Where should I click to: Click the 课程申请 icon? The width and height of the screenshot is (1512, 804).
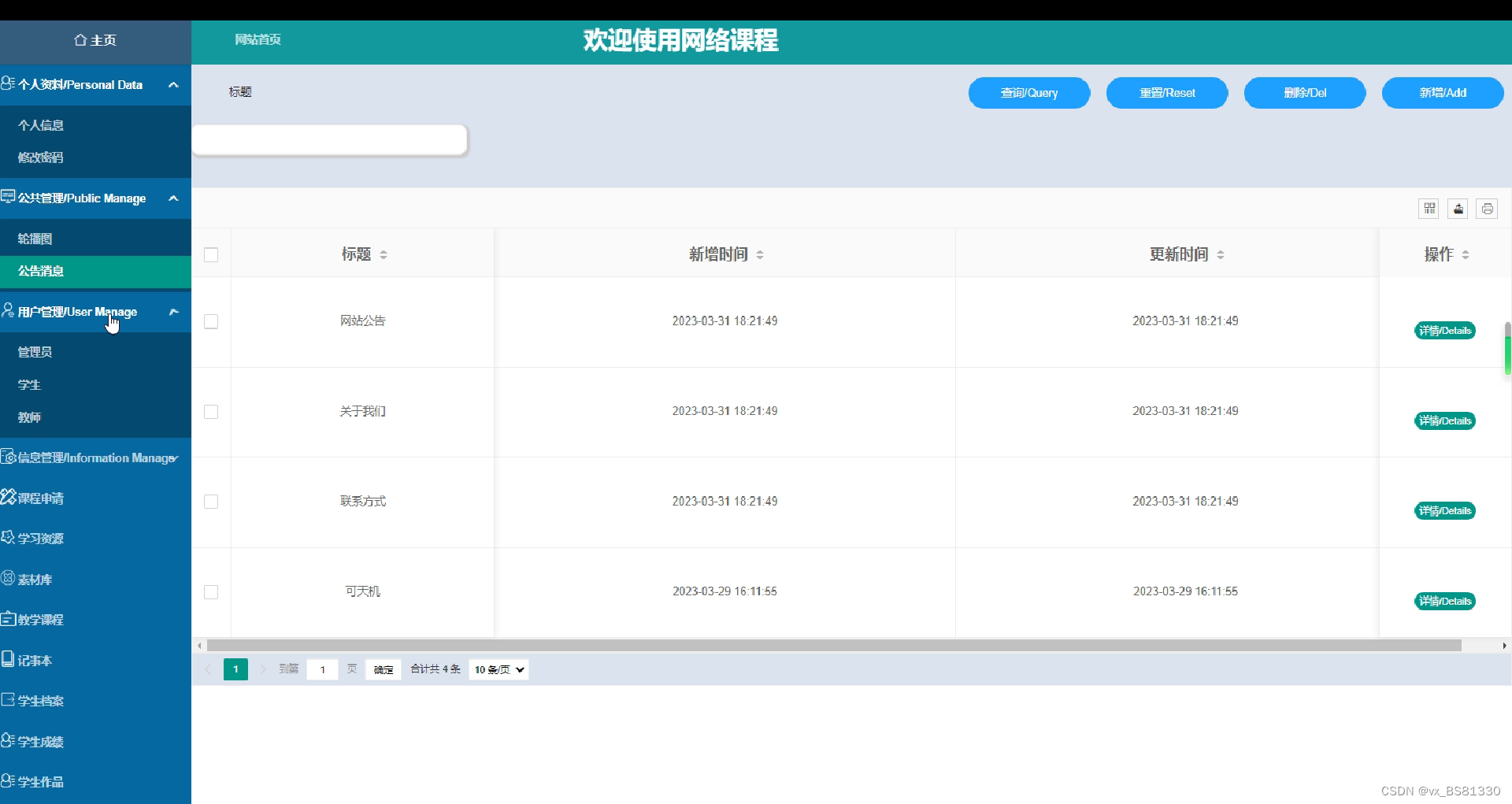(9, 497)
